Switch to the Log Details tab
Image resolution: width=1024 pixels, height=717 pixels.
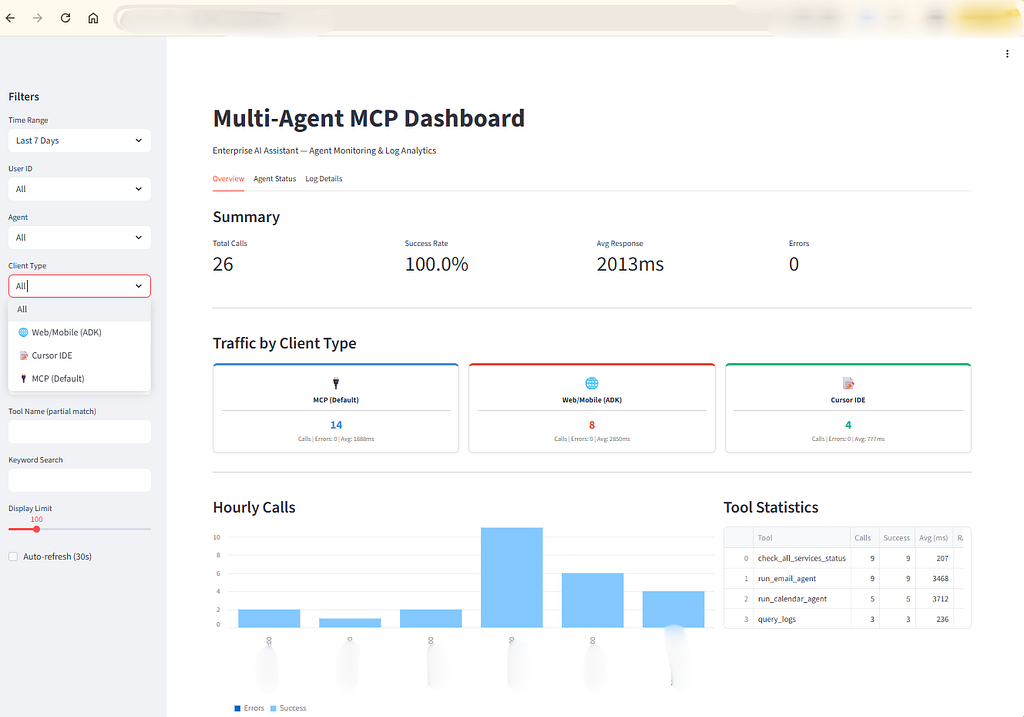point(324,178)
